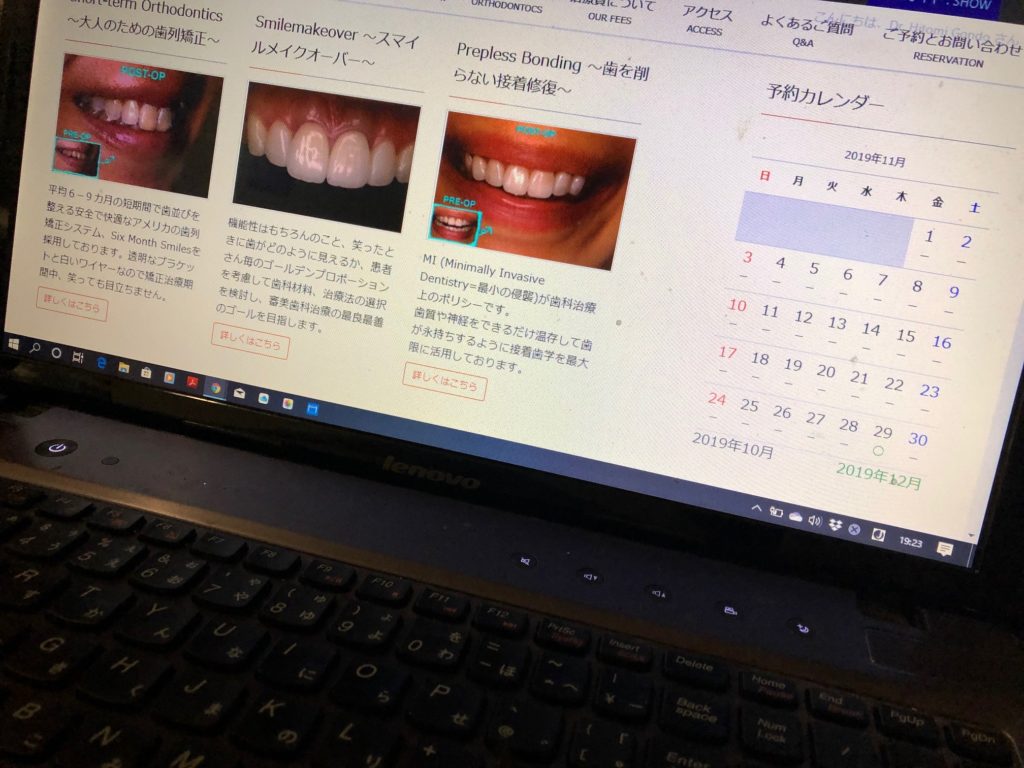Select date 24 in the November calendar
The height and width of the screenshot is (768, 1024).
(717, 398)
